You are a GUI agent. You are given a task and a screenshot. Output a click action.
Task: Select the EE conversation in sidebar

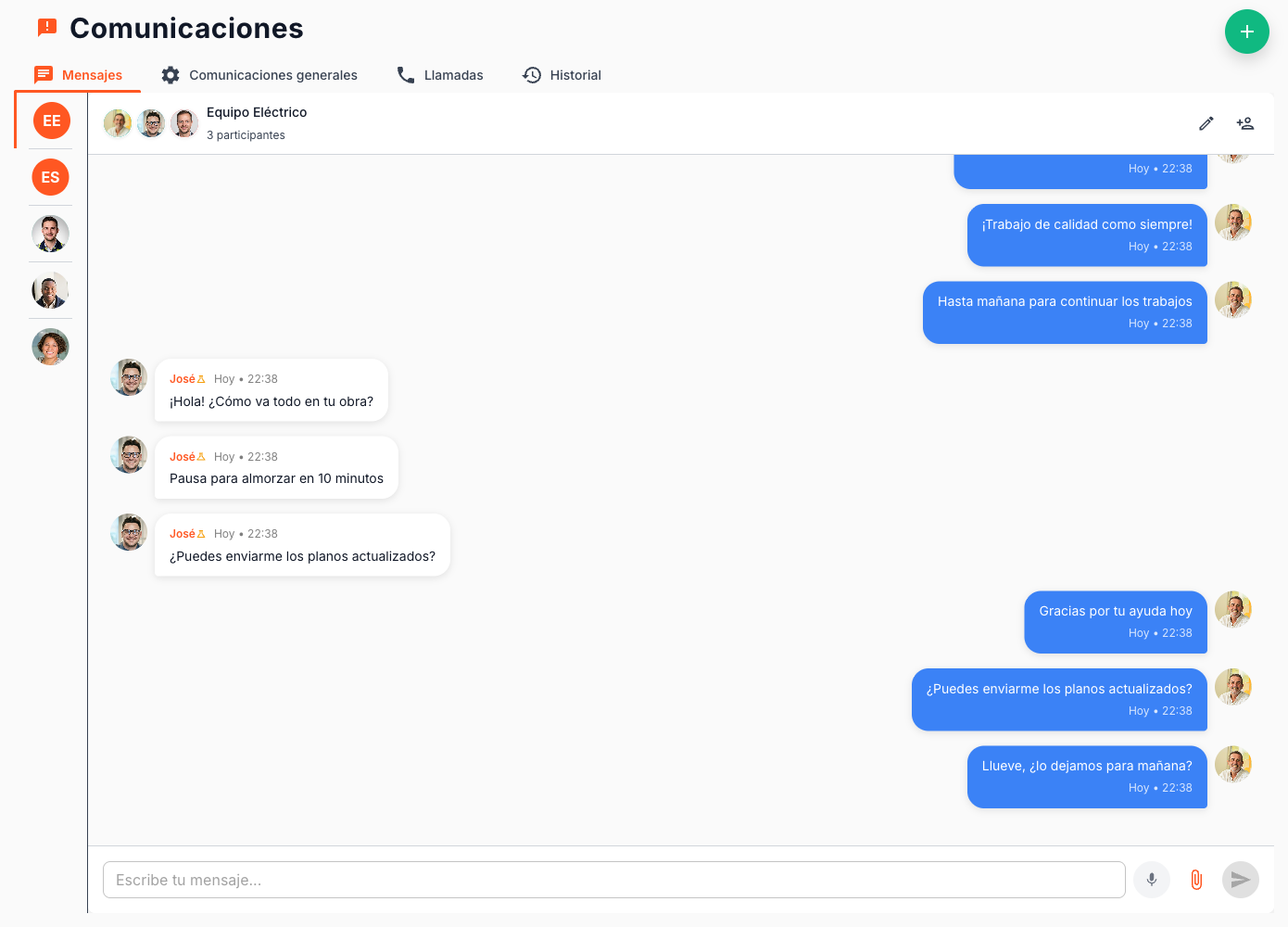[52, 121]
